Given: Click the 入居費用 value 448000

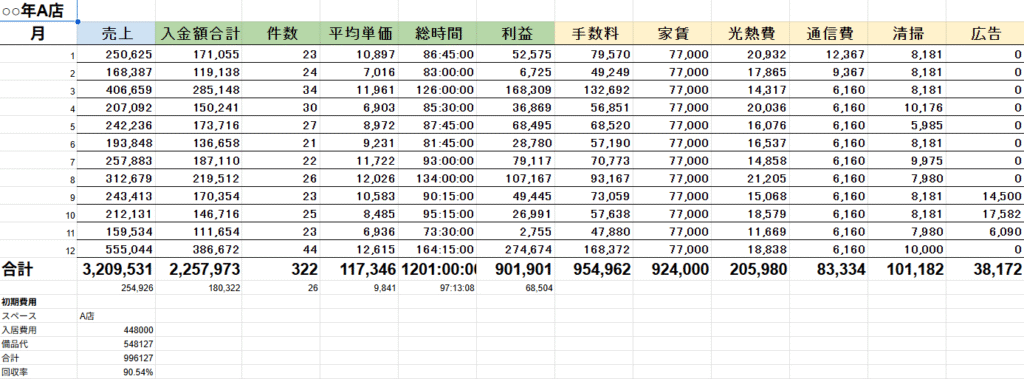Looking at the screenshot, I should (116, 330).
